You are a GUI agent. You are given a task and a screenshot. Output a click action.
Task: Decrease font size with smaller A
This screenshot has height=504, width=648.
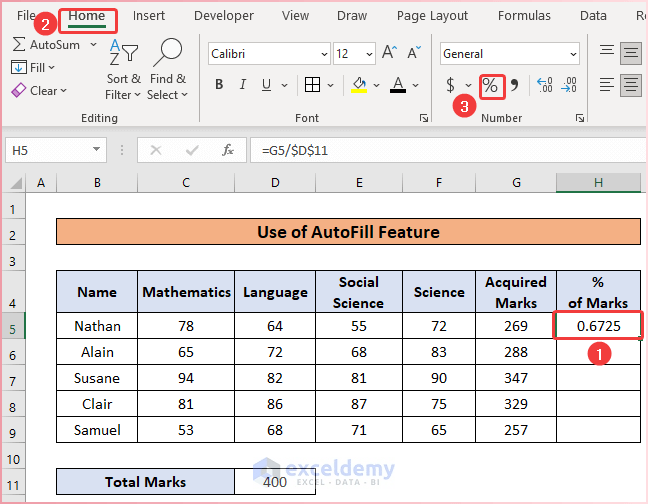414,52
